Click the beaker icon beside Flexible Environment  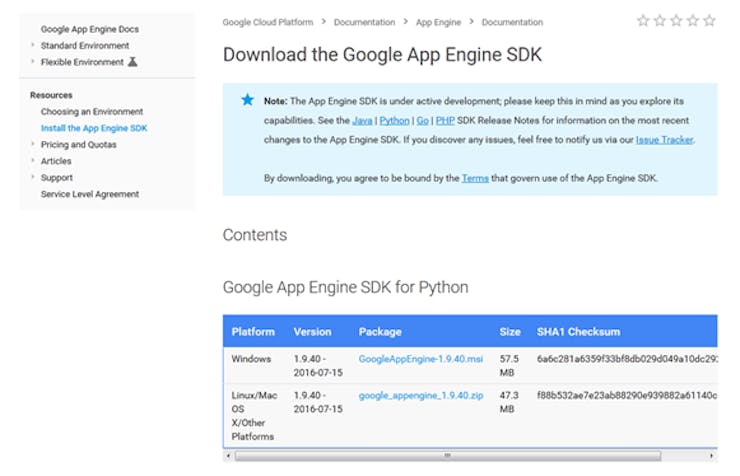[x=133, y=62]
